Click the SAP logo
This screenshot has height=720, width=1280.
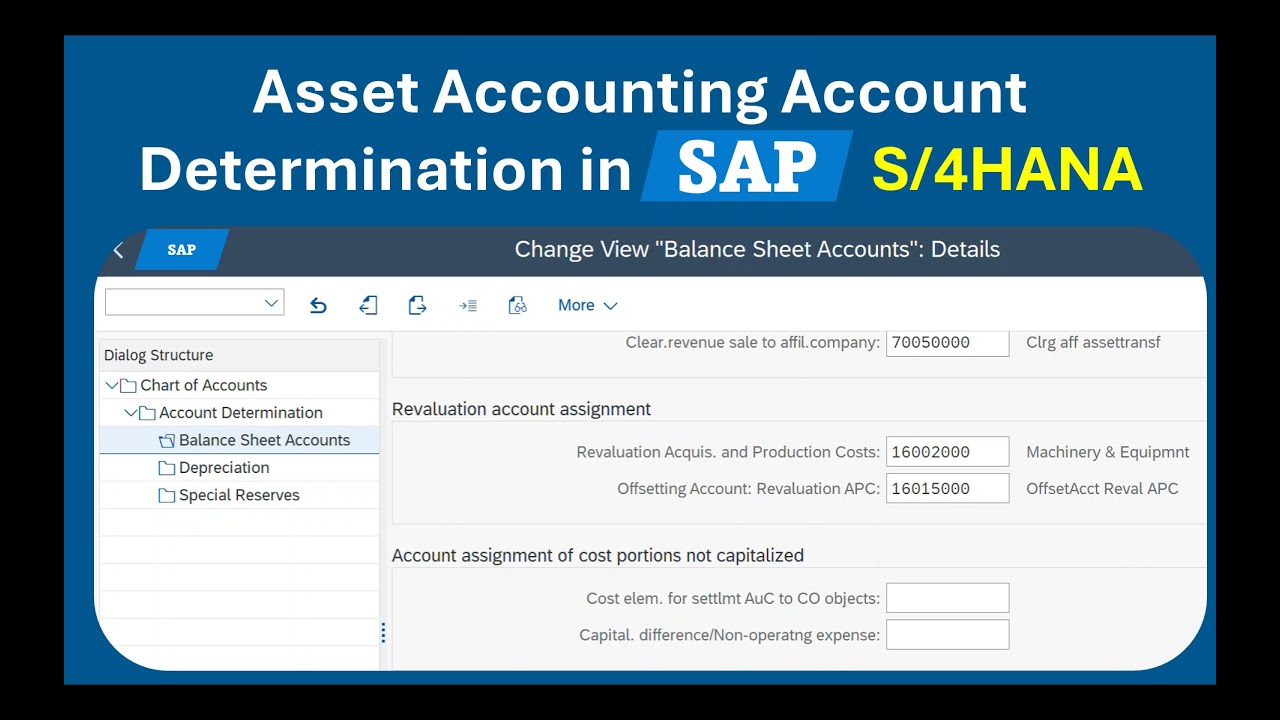pyautogui.click(x=181, y=250)
